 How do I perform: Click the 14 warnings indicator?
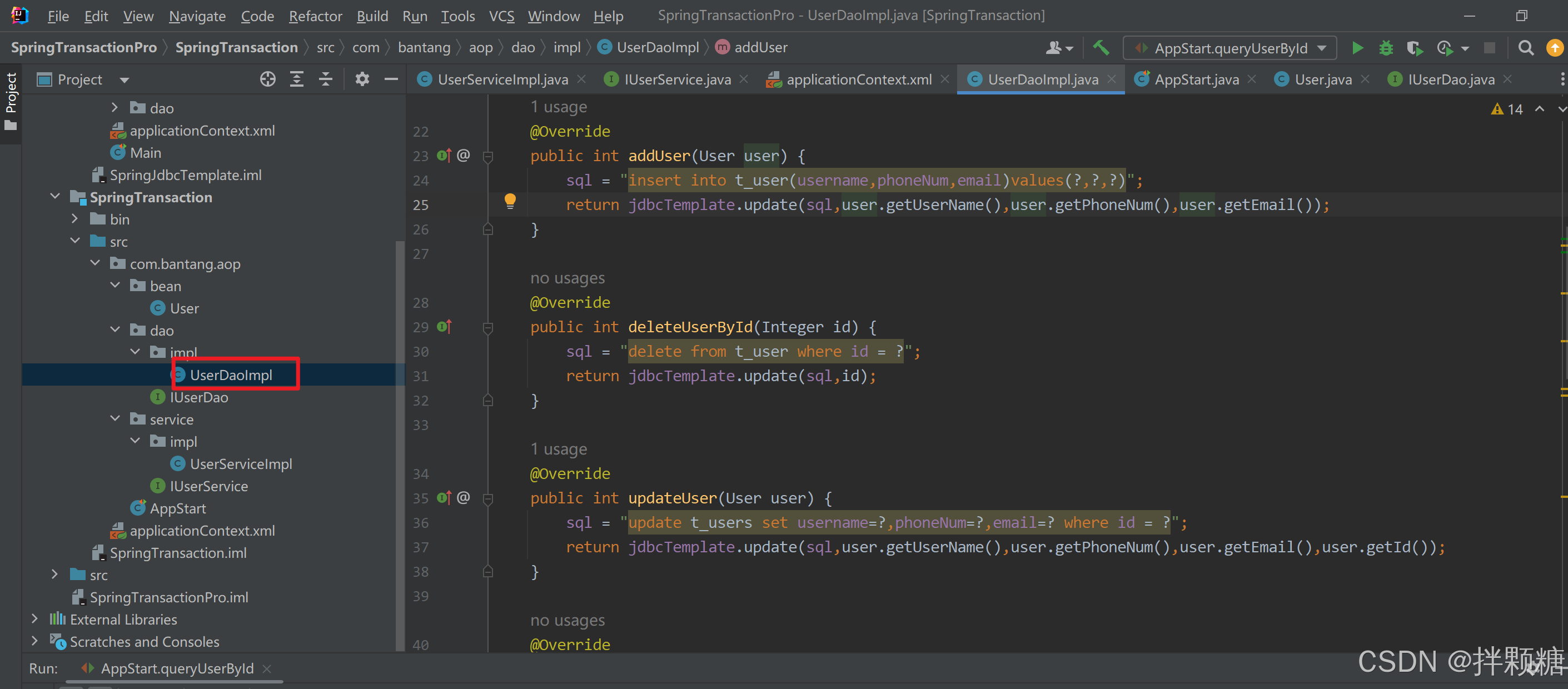[x=1507, y=109]
